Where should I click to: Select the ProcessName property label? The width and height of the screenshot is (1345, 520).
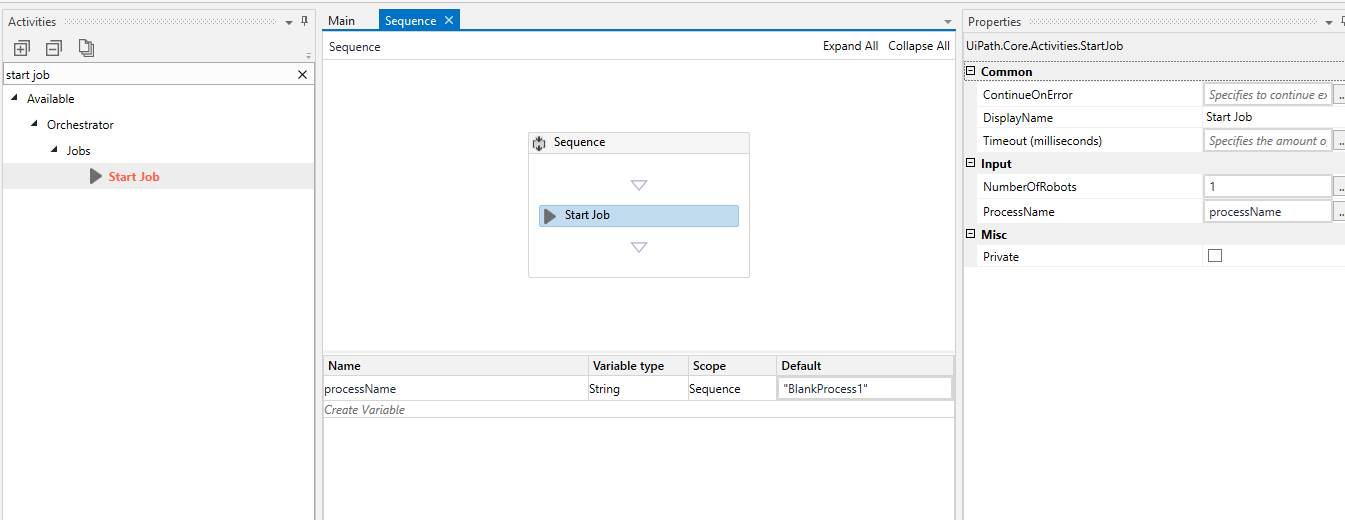point(1019,212)
